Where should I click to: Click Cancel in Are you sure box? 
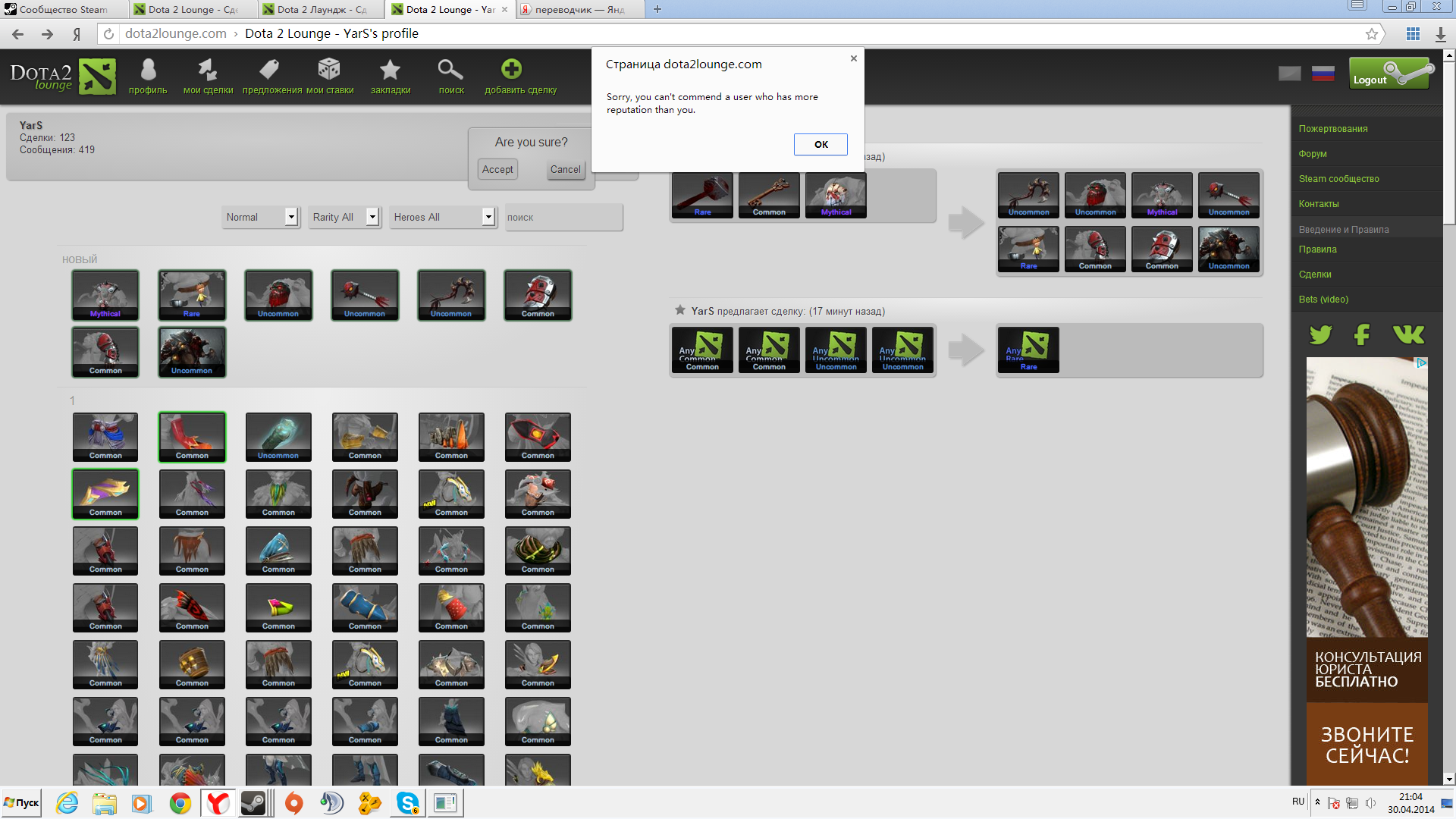point(566,169)
